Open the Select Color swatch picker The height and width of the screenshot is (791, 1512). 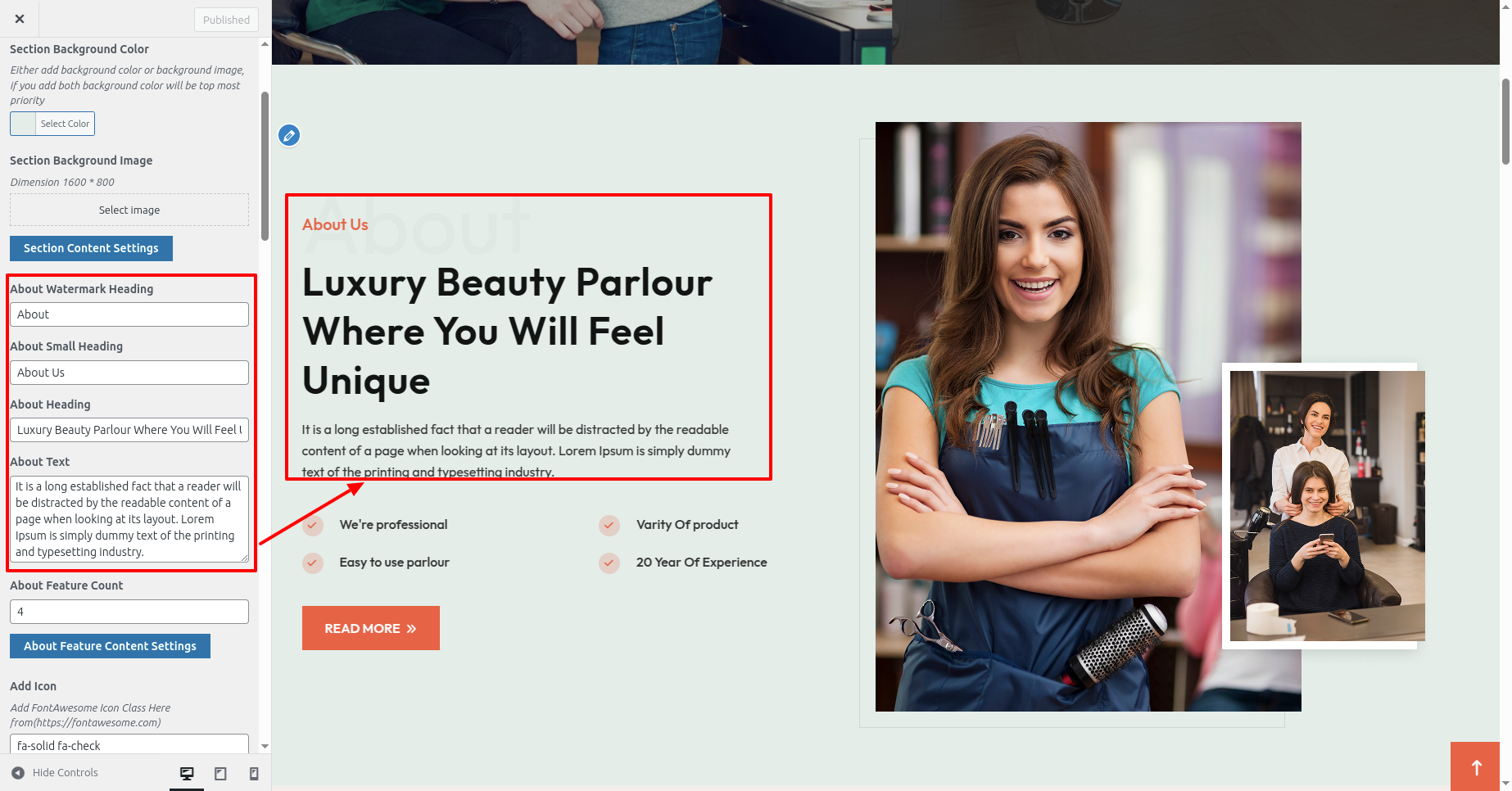(x=52, y=124)
